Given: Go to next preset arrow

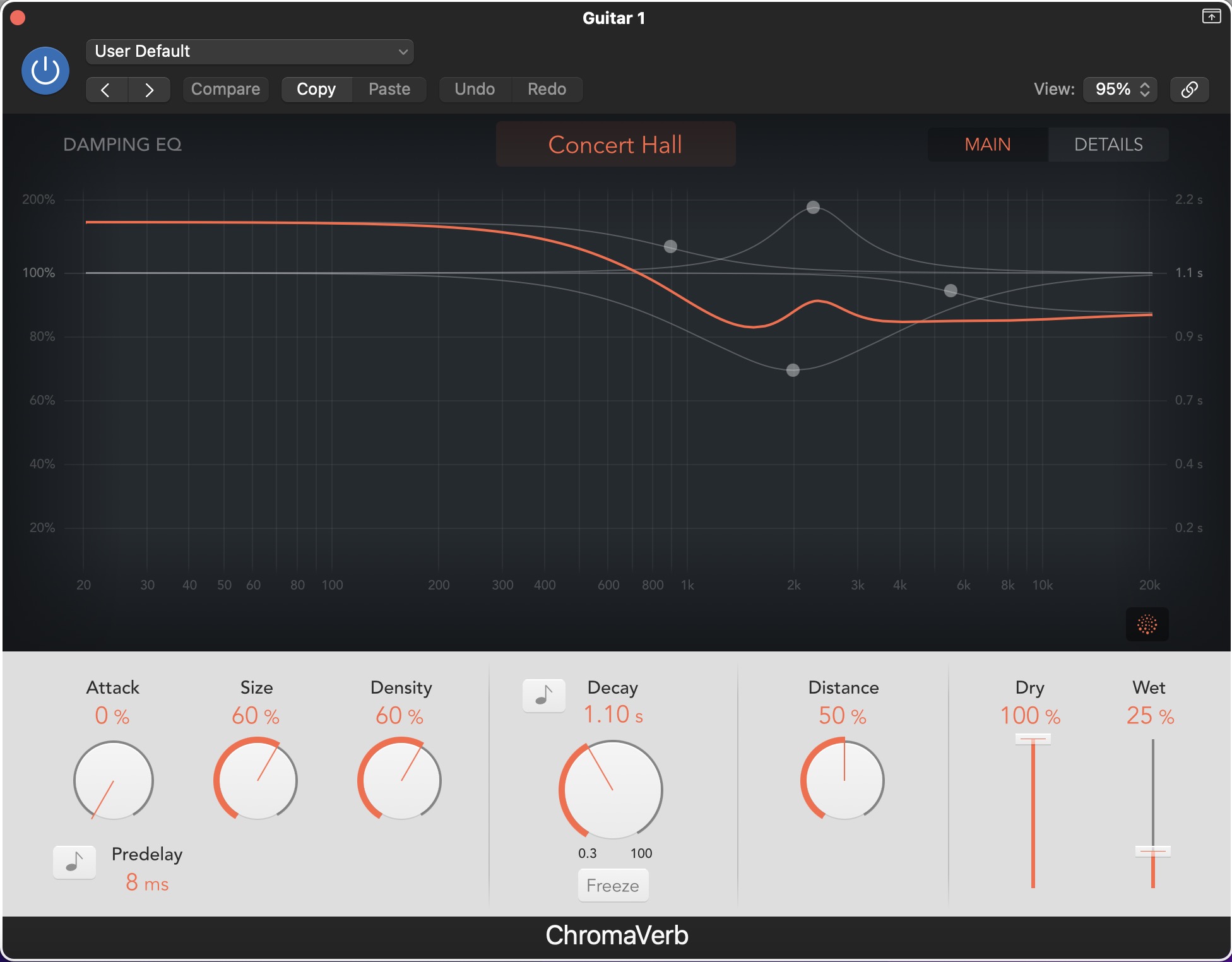Looking at the screenshot, I should [150, 90].
